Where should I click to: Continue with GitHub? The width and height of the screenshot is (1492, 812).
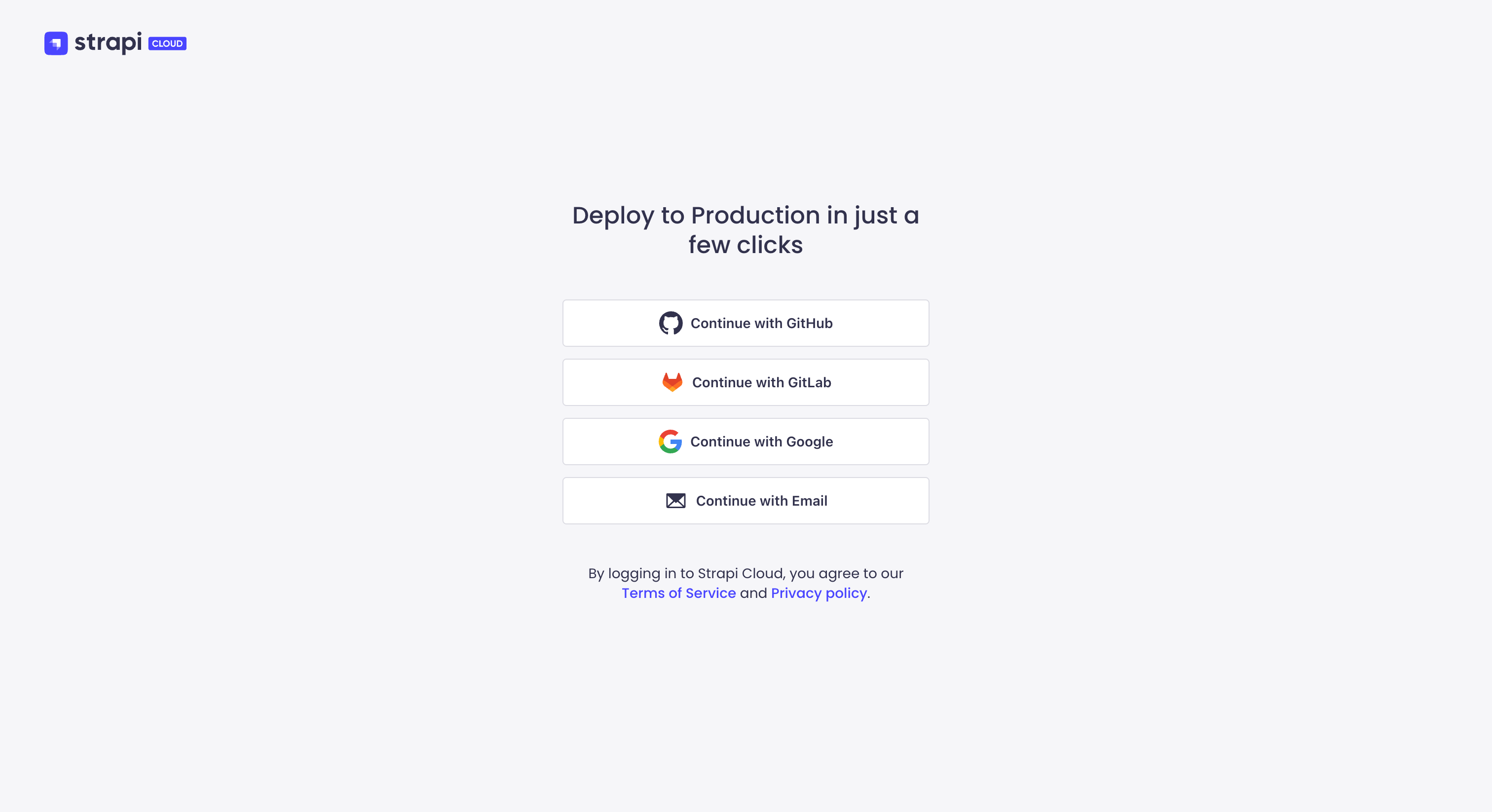[746, 323]
